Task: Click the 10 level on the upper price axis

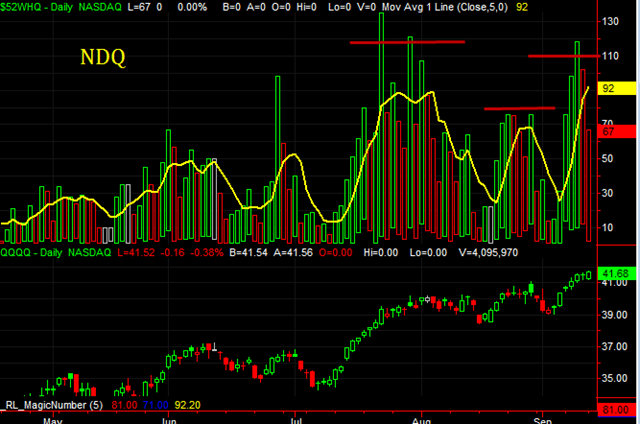Action: 607,227
